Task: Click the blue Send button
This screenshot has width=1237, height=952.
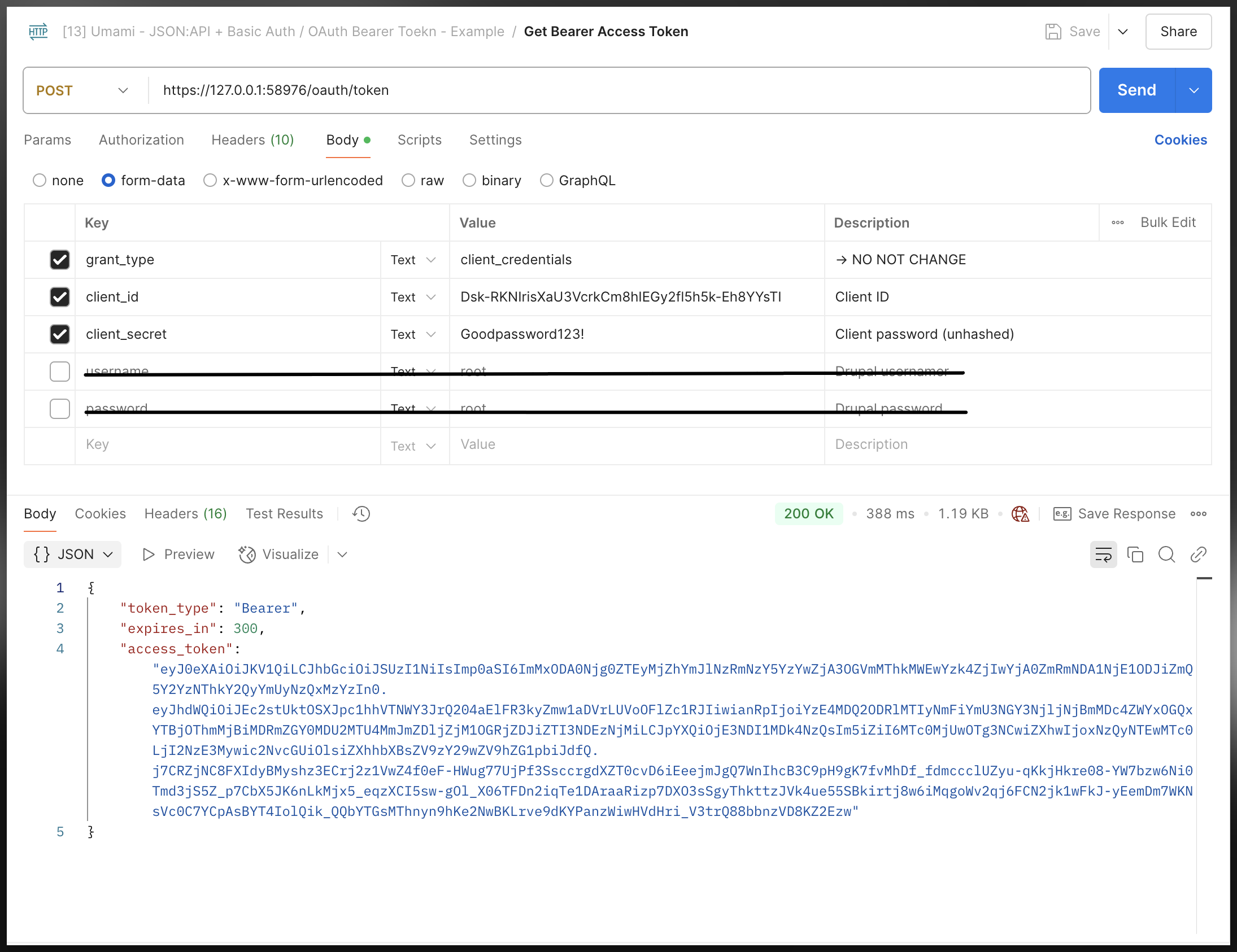Action: click(1136, 90)
